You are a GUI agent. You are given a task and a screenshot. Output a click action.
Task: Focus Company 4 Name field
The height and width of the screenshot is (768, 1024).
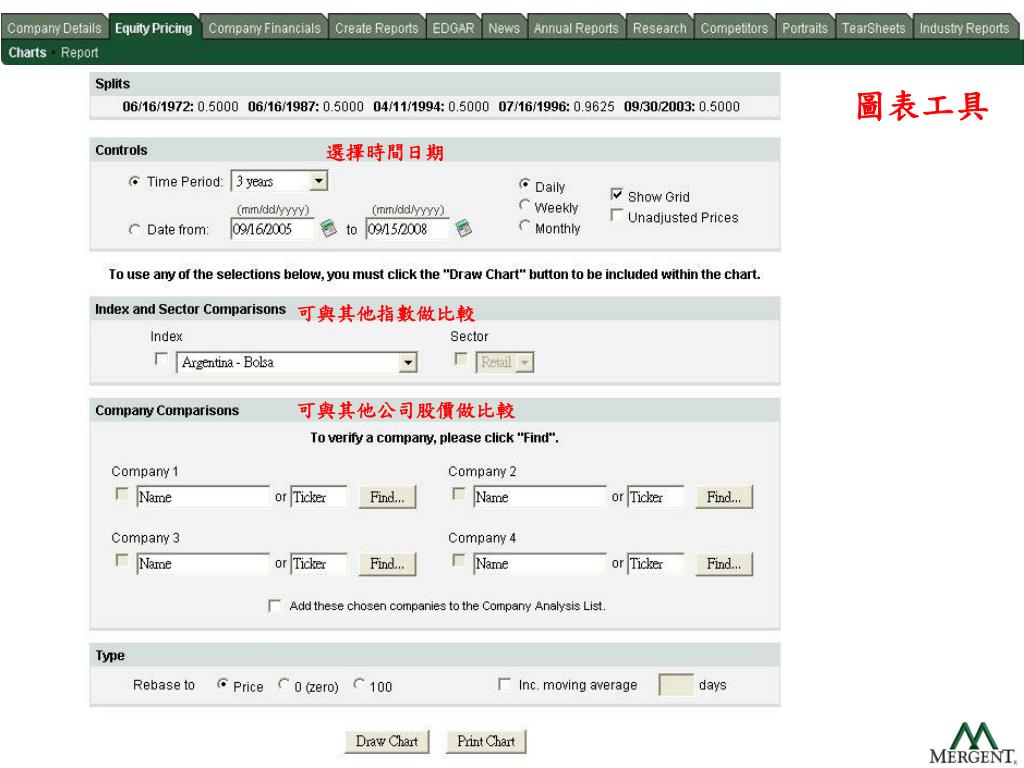click(x=540, y=564)
